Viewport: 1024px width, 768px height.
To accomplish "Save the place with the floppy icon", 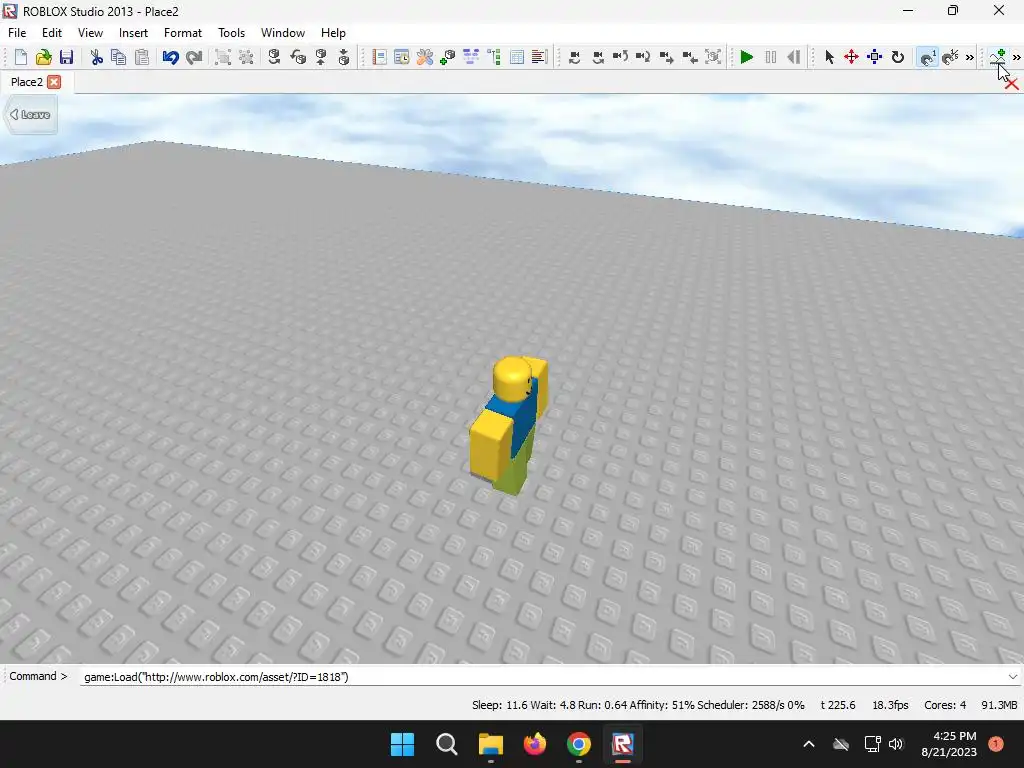I will click(67, 57).
